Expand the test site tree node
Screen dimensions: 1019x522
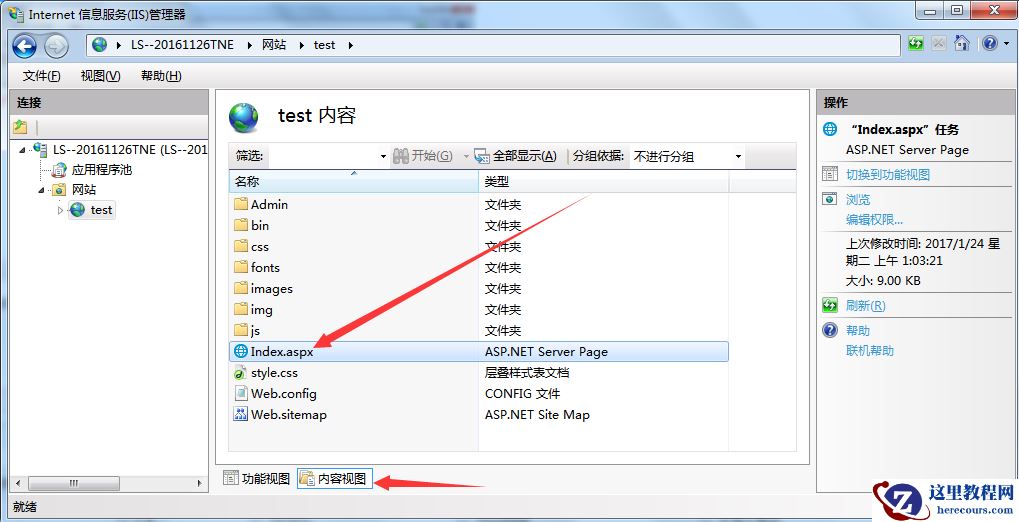coord(60,211)
